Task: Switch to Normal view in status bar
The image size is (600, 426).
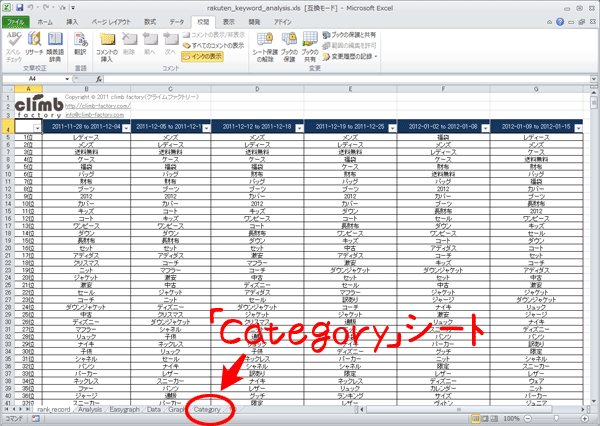Action: point(476,419)
